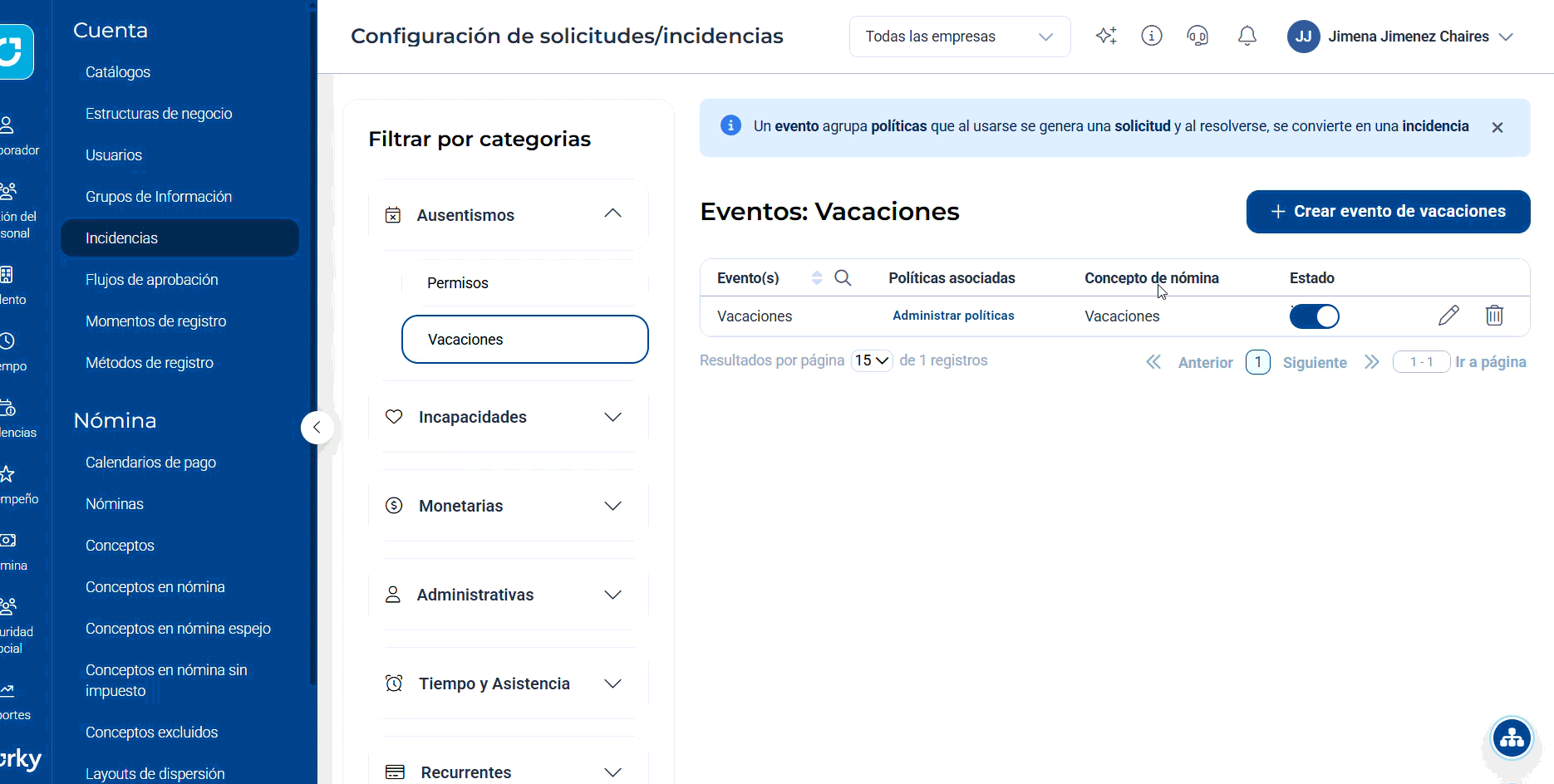The image size is (1554, 784).
Task: Open Catálogos in the sidebar
Action: [x=118, y=72]
